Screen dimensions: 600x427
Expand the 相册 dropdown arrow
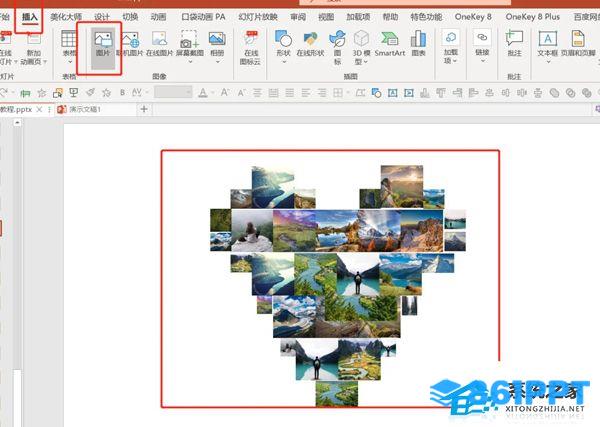[x=217, y=62]
